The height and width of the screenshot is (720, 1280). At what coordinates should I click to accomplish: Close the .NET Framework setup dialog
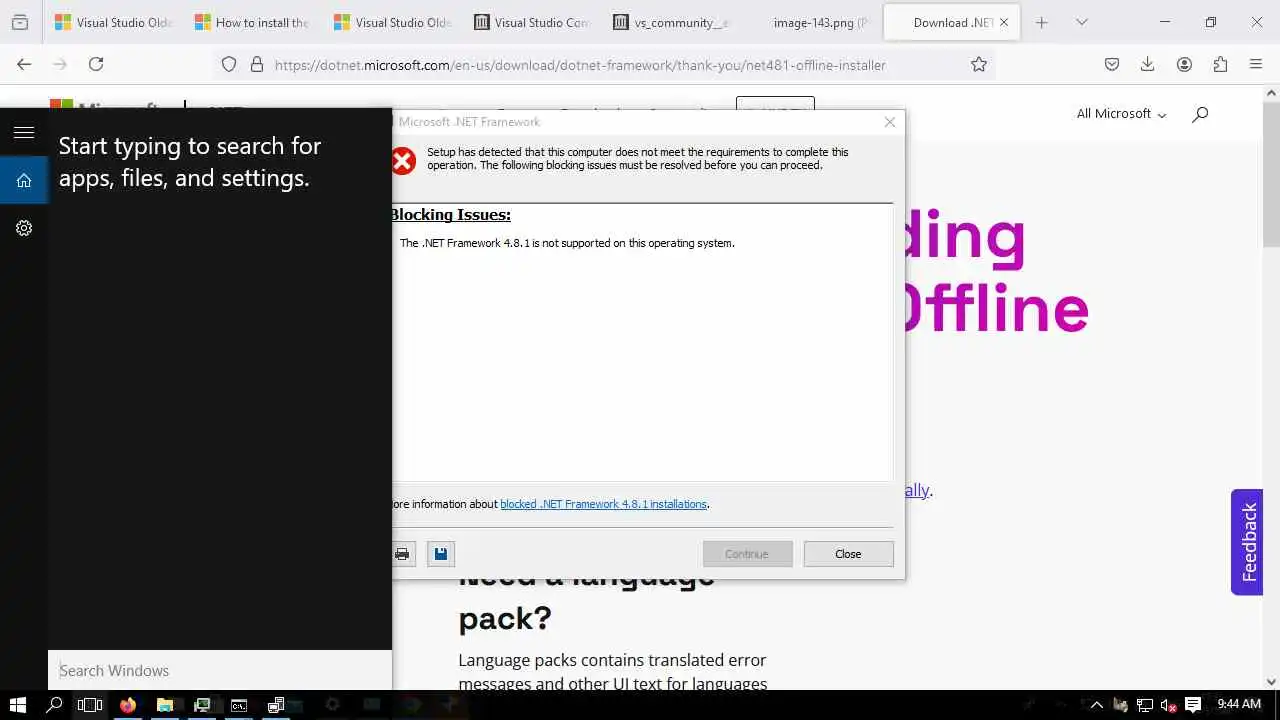[x=848, y=554]
